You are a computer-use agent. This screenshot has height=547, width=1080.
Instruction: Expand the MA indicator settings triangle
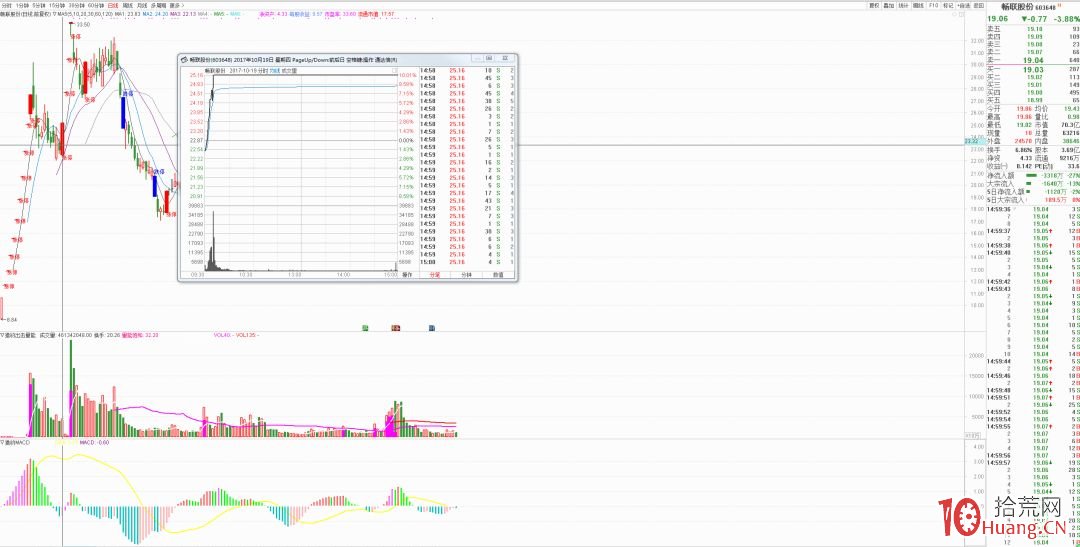pos(53,15)
